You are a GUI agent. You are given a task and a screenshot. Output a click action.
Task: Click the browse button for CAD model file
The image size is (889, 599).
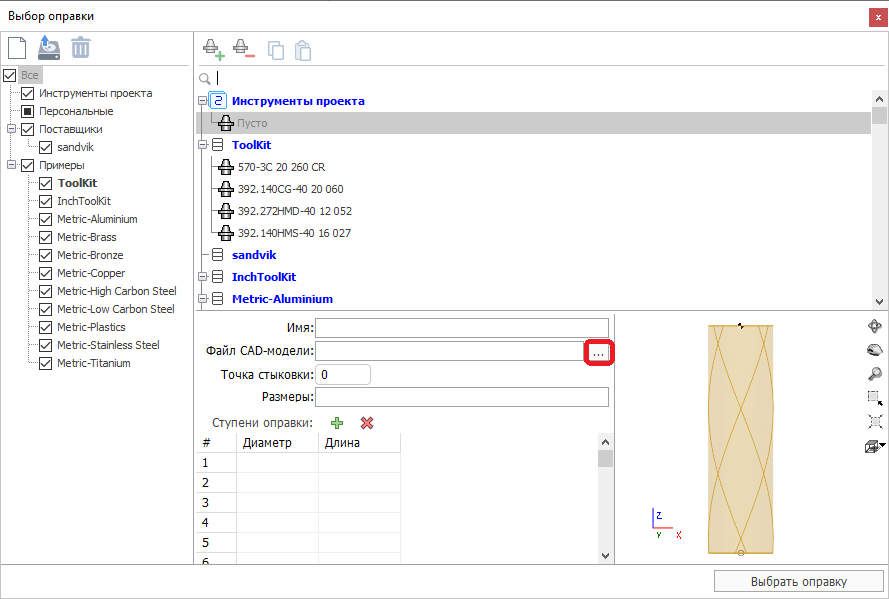[x=597, y=352]
